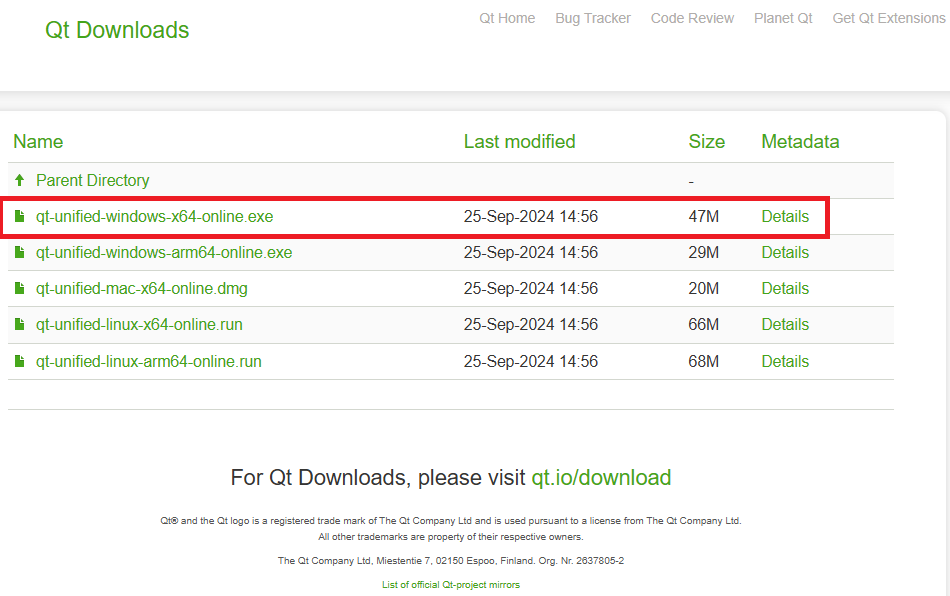This screenshot has width=950, height=596.
Task: Click the 66M size of linux-x64 file
Action: tap(703, 325)
